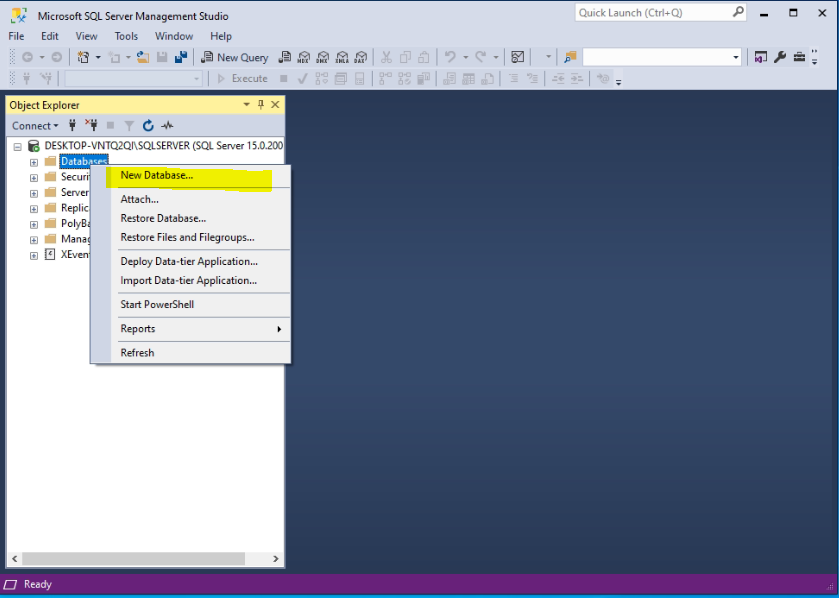
Task: Expand the Replication folder node
Action: (34, 209)
